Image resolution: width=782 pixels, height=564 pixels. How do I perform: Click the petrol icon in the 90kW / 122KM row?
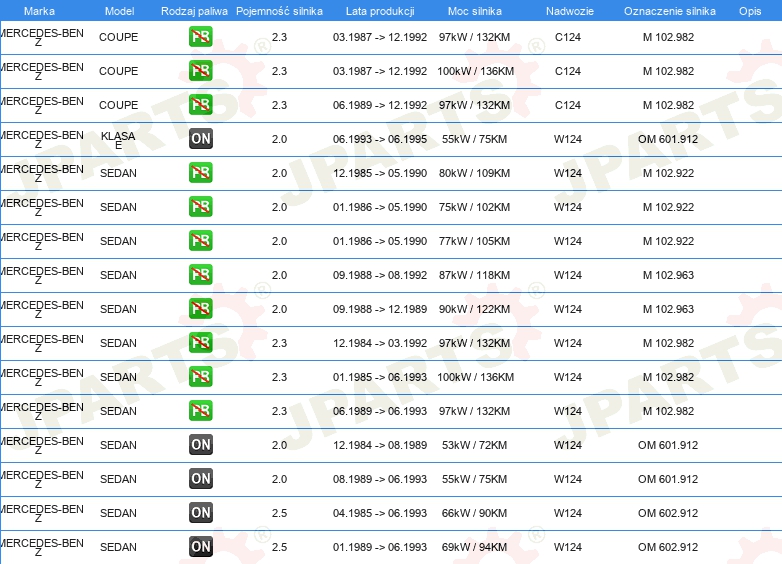coord(200,308)
